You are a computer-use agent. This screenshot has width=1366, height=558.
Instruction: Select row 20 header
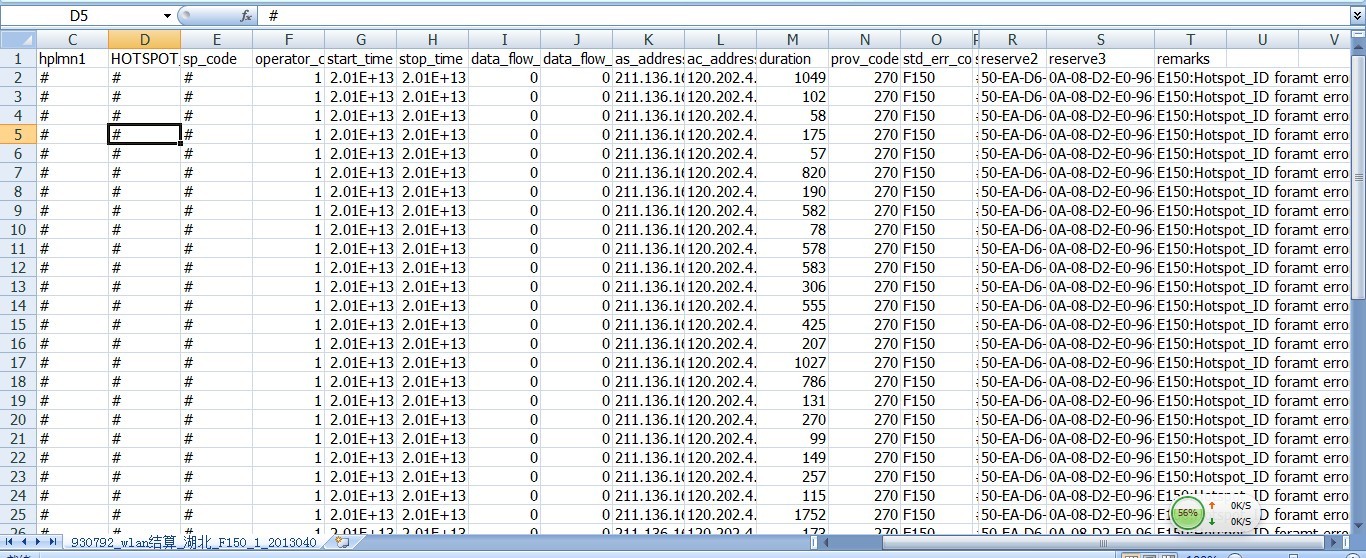[18, 419]
